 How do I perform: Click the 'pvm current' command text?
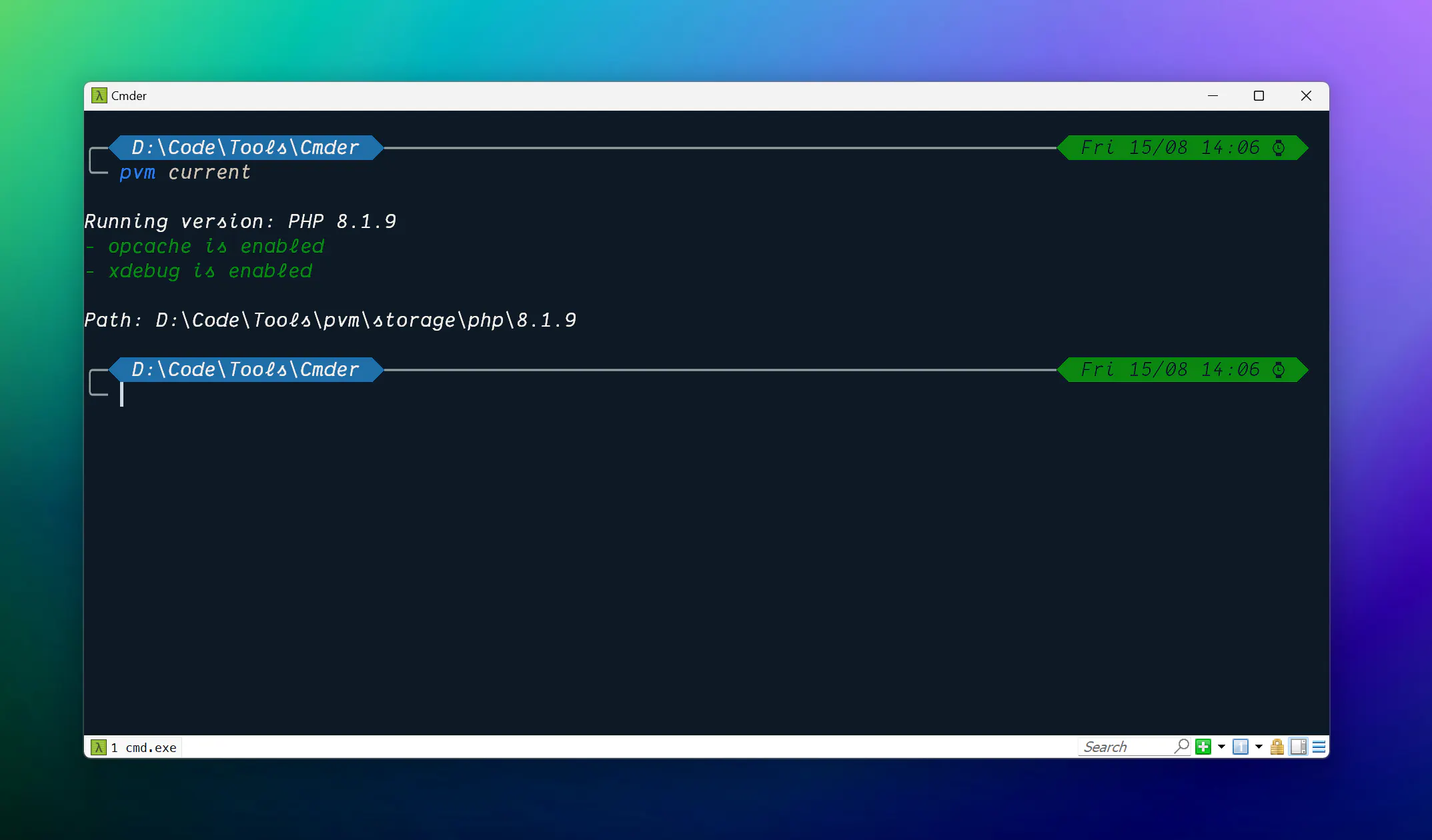[x=185, y=172]
